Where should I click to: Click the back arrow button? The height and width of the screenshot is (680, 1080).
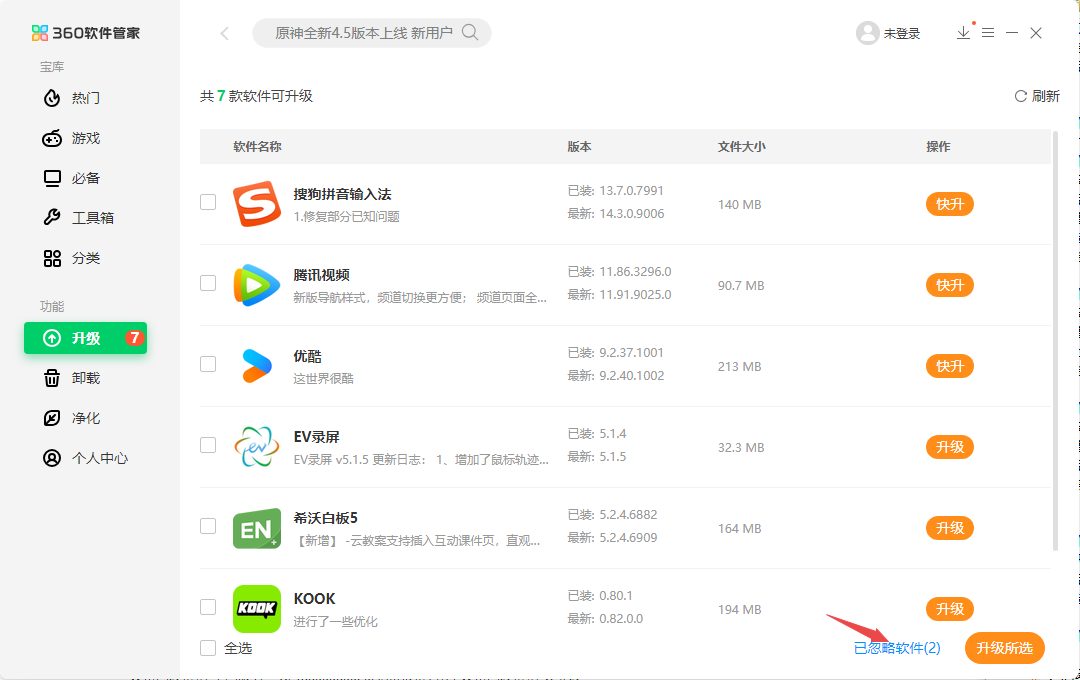point(225,33)
